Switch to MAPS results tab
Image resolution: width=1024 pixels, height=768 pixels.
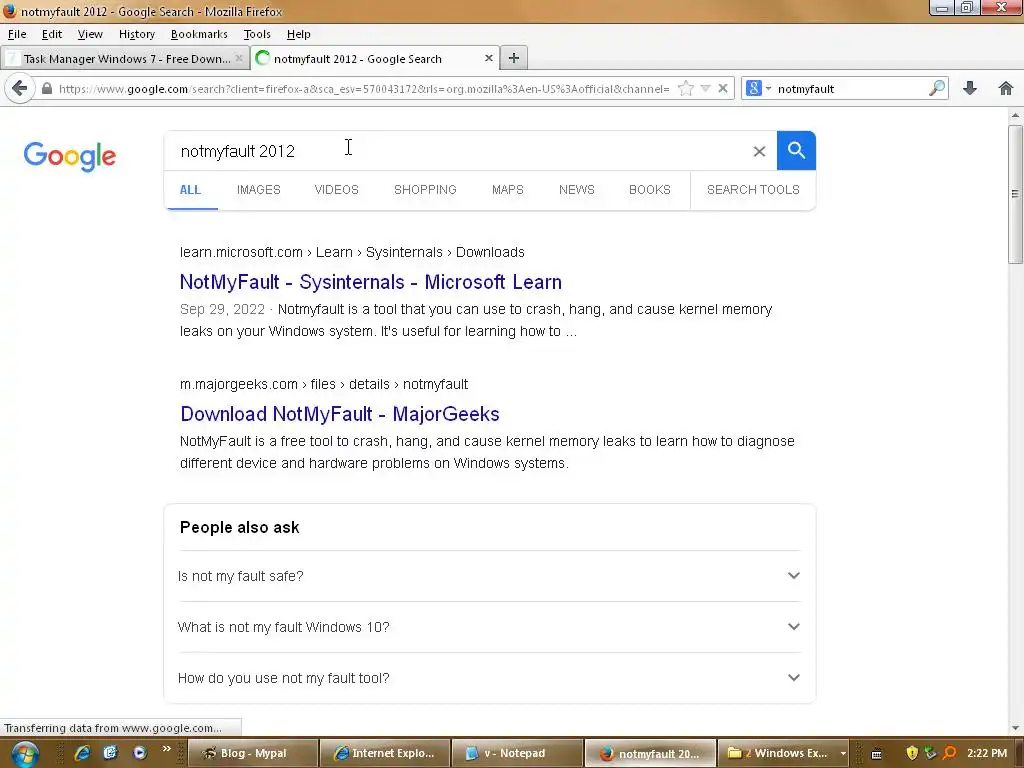507,189
